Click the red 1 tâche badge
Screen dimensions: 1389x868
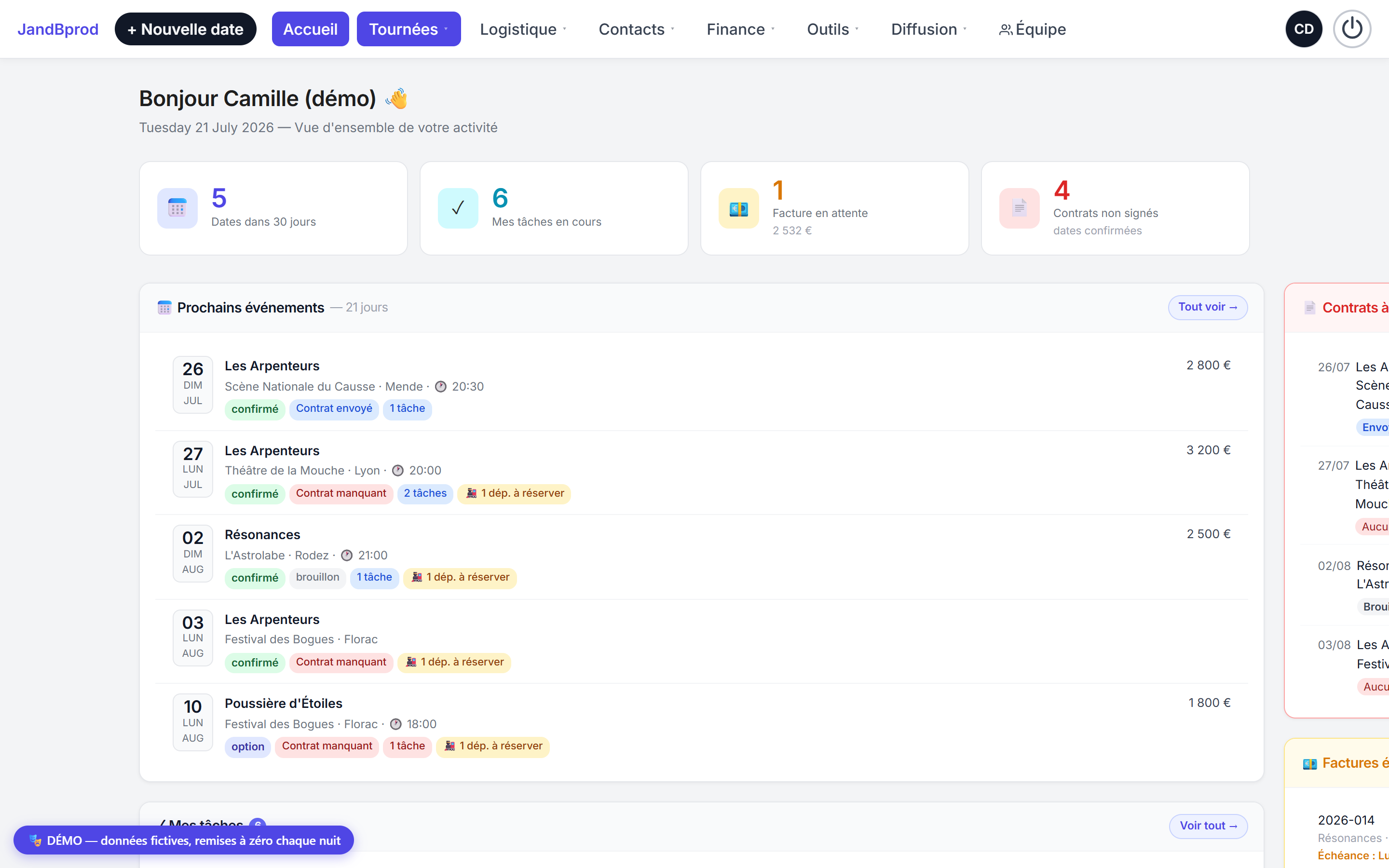(x=408, y=746)
